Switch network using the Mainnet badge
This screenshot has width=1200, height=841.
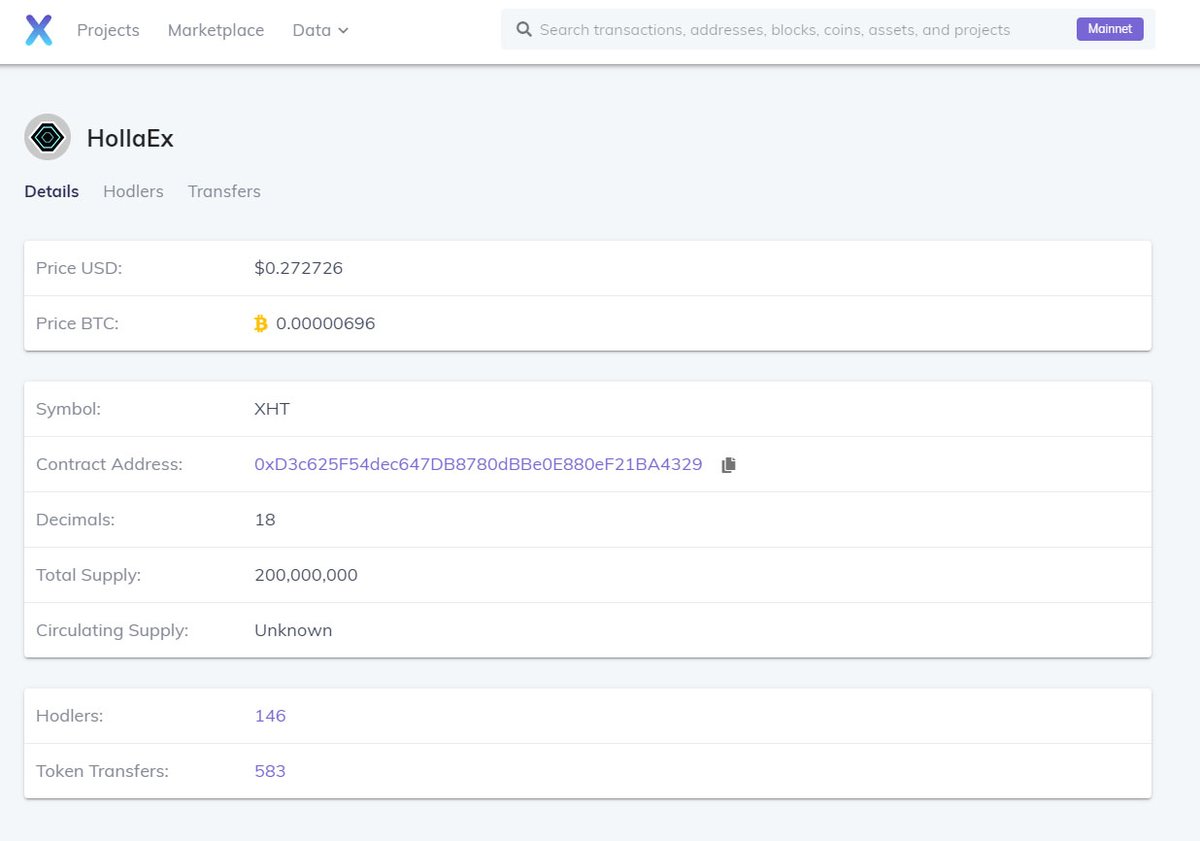pyautogui.click(x=1110, y=29)
